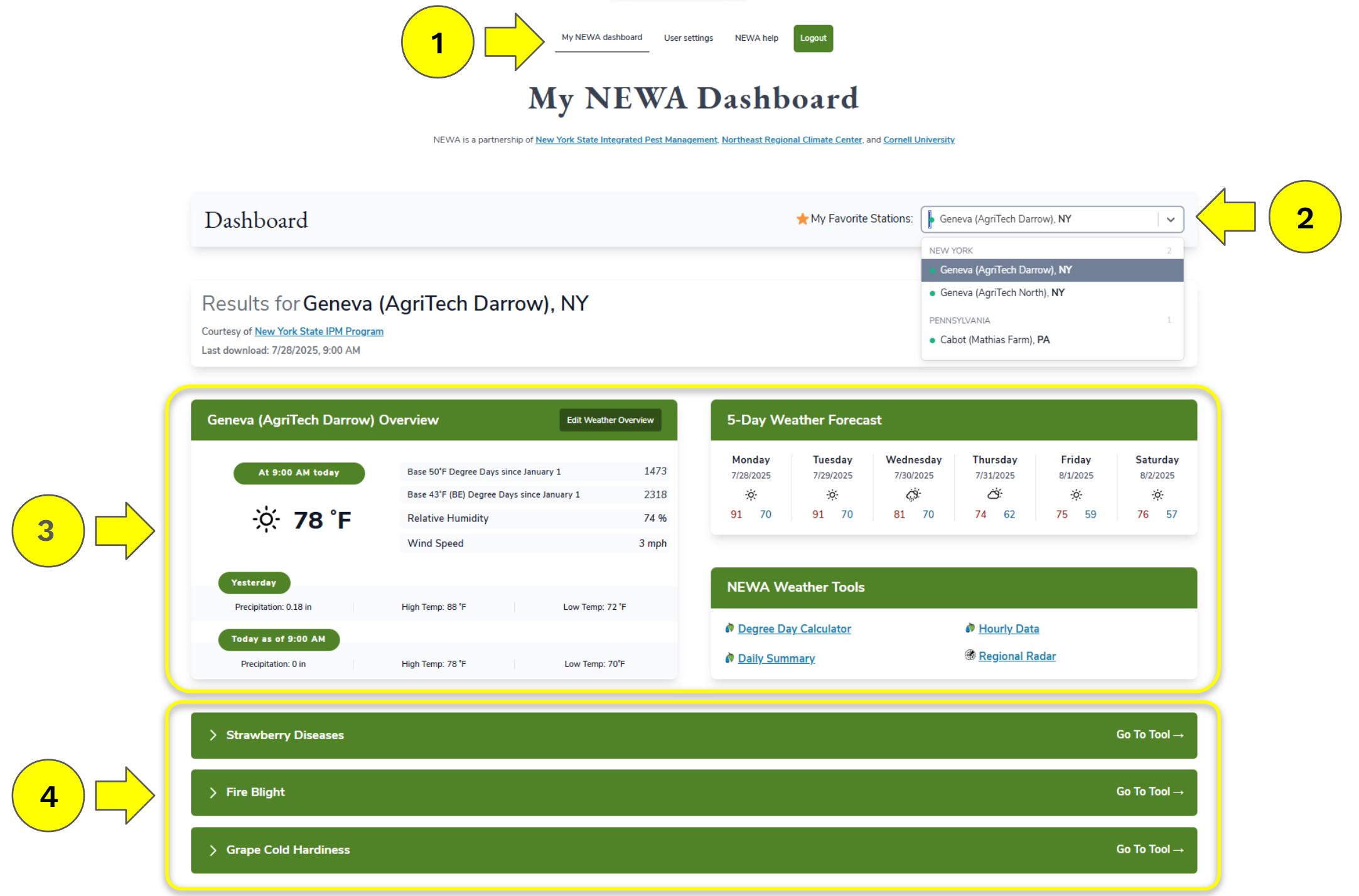Expand the Grape Cold Hardiness section
The image size is (1359, 896).
[x=213, y=850]
